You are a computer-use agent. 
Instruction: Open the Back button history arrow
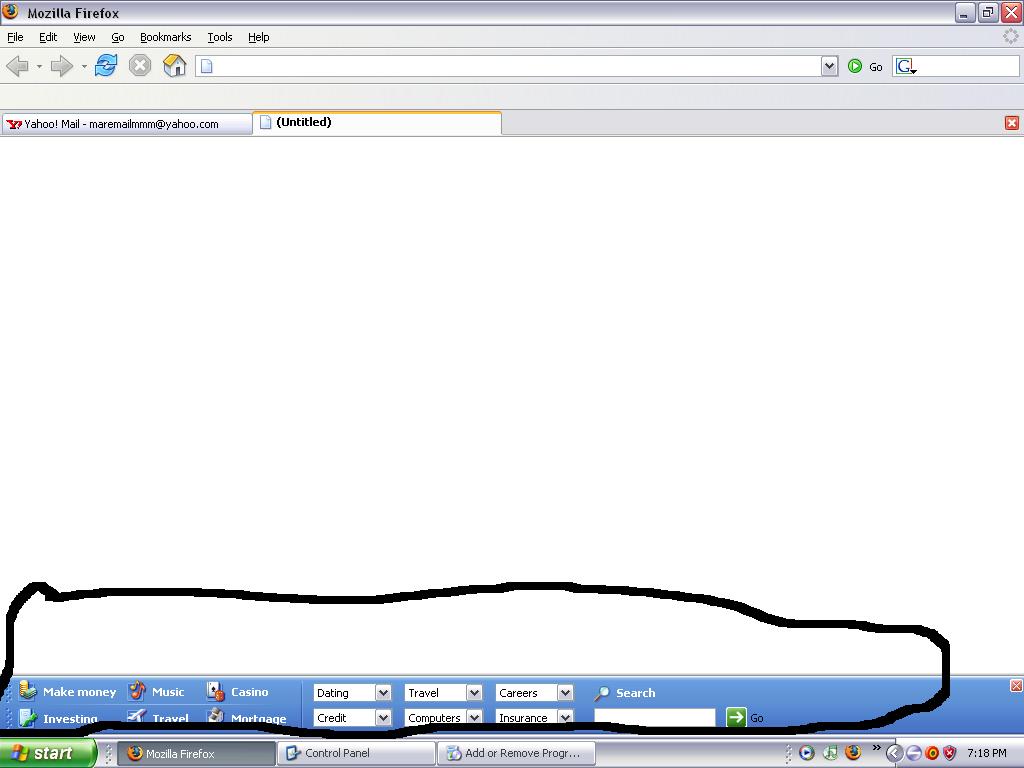[39, 66]
